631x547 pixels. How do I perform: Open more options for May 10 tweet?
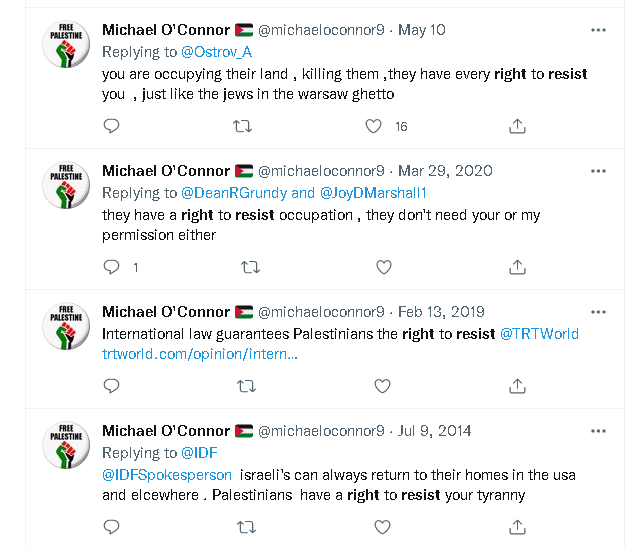[598, 30]
